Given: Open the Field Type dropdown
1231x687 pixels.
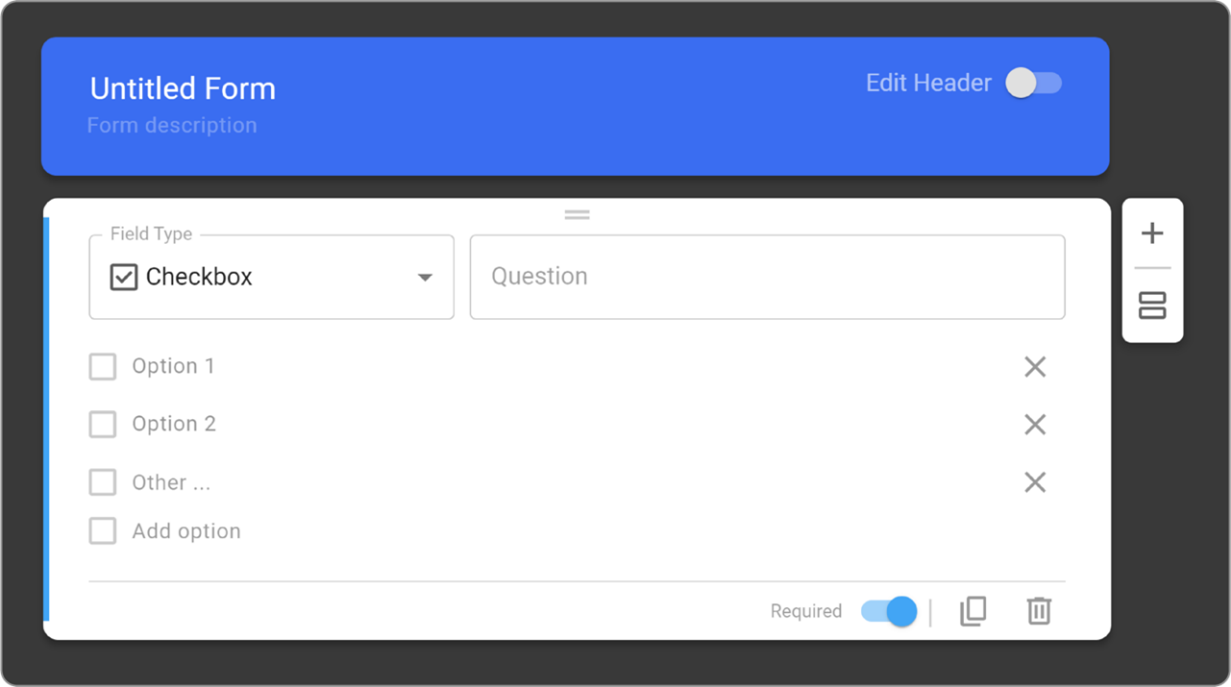Looking at the screenshot, I should point(271,277).
